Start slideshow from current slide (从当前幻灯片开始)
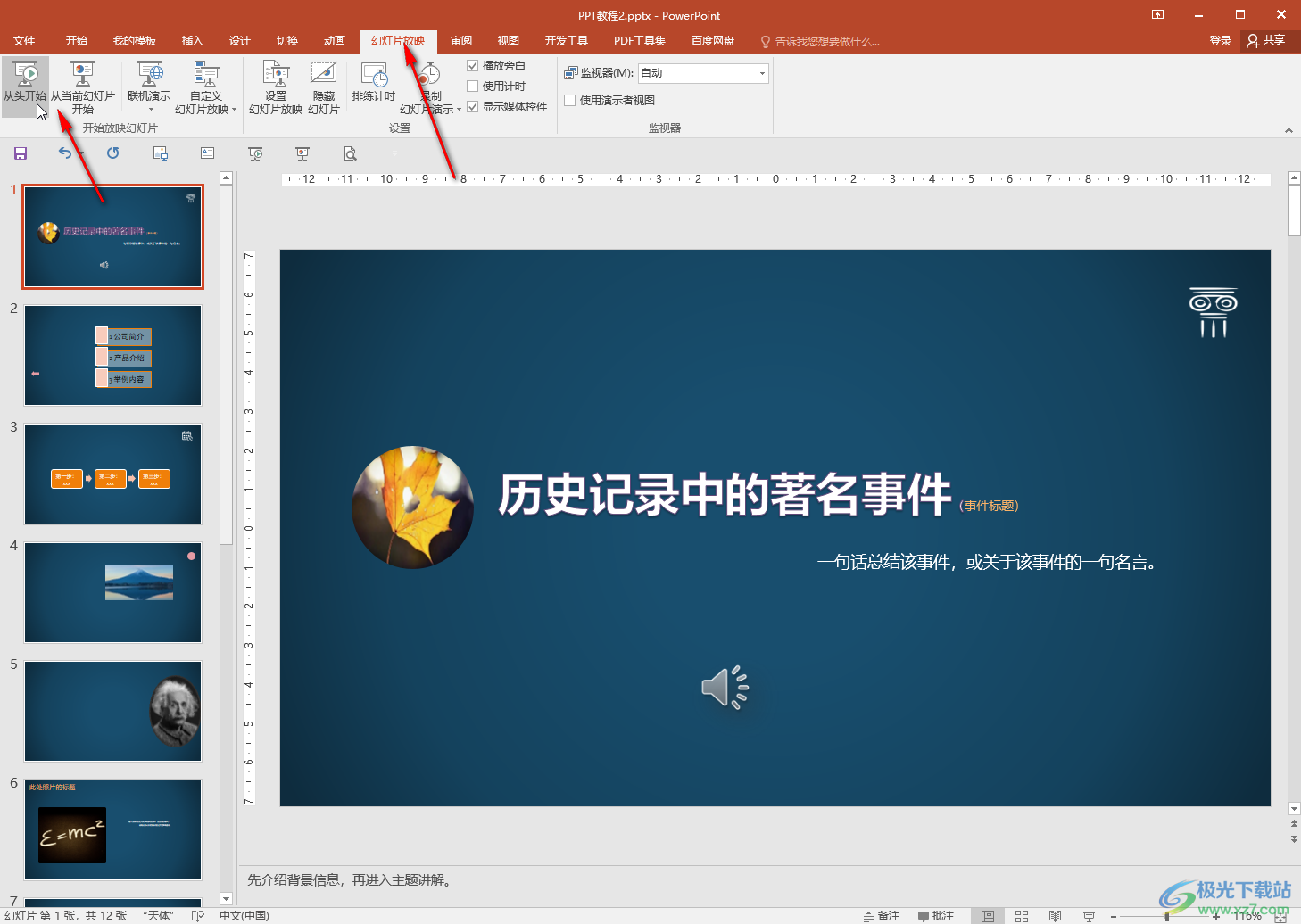 point(82,87)
